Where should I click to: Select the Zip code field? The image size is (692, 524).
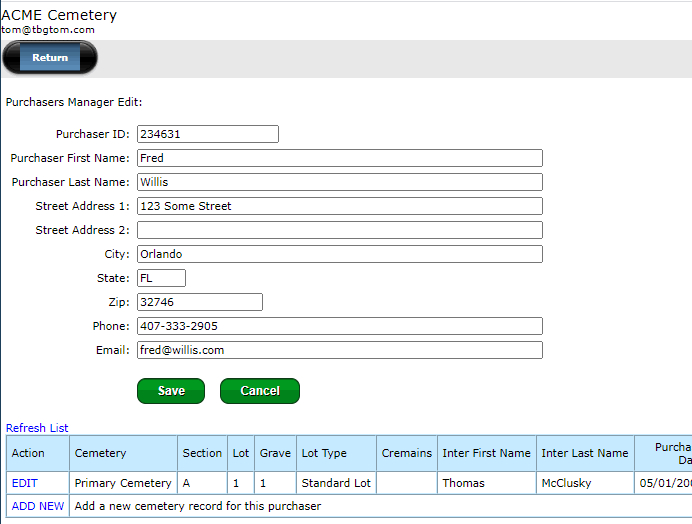click(x=199, y=302)
